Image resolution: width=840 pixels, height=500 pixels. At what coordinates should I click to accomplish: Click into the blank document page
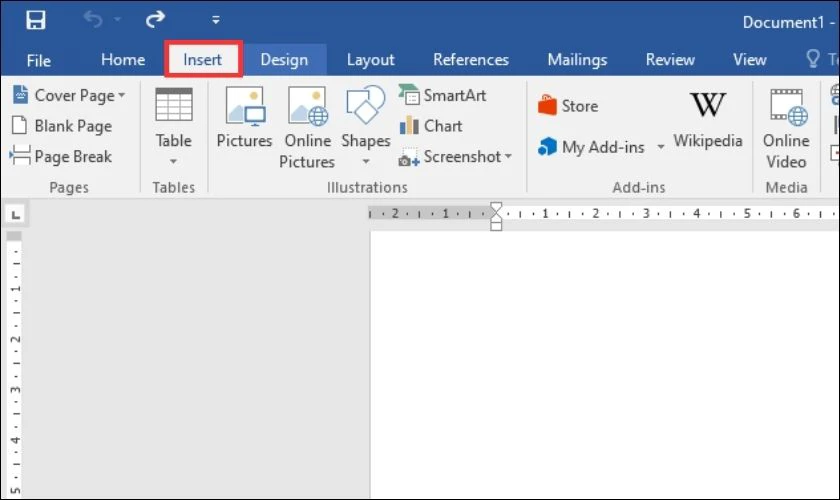(x=604, y=364)
